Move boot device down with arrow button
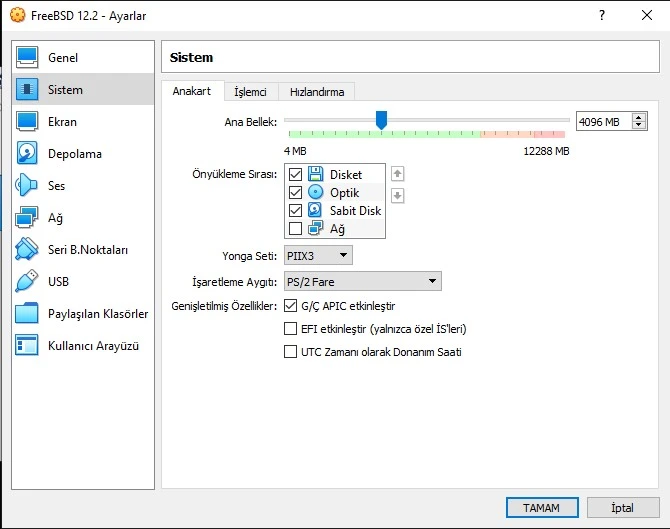This screenshot has height=529, width=670. click(x=397, y=196)
